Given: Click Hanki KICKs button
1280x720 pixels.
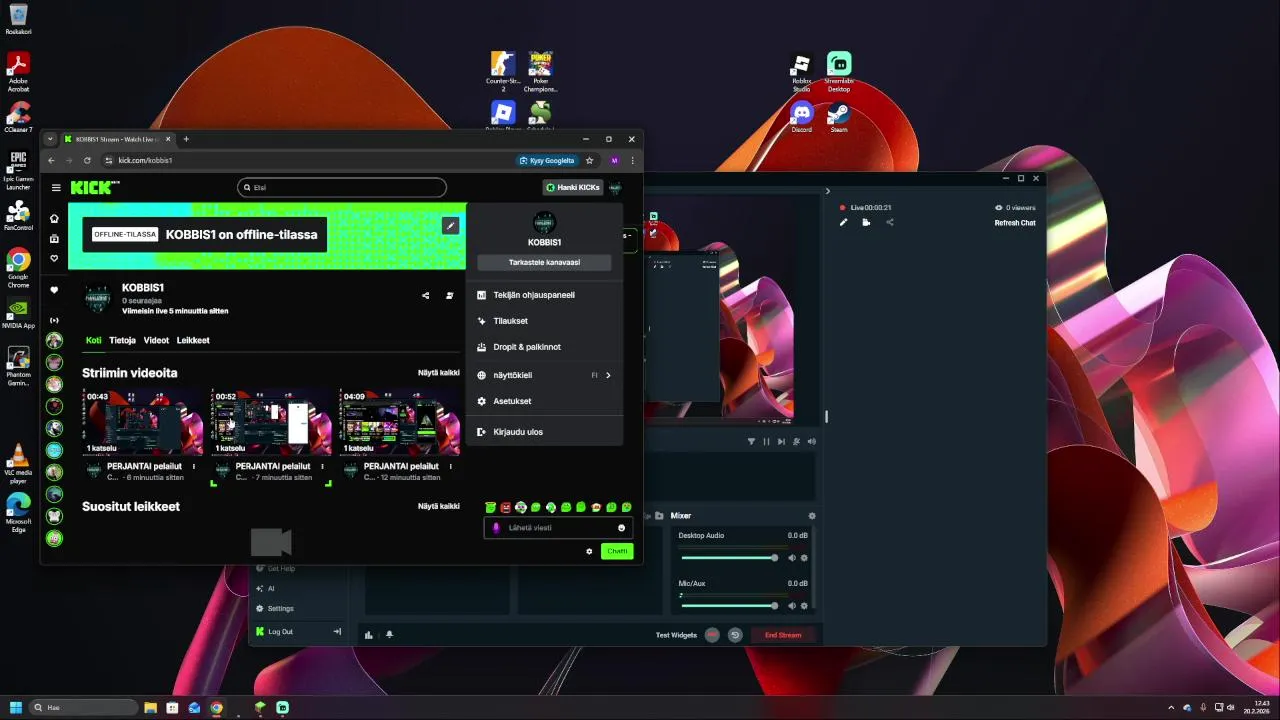Looking at the screenshot, I should pyautogui.click(x=572, y=187).
